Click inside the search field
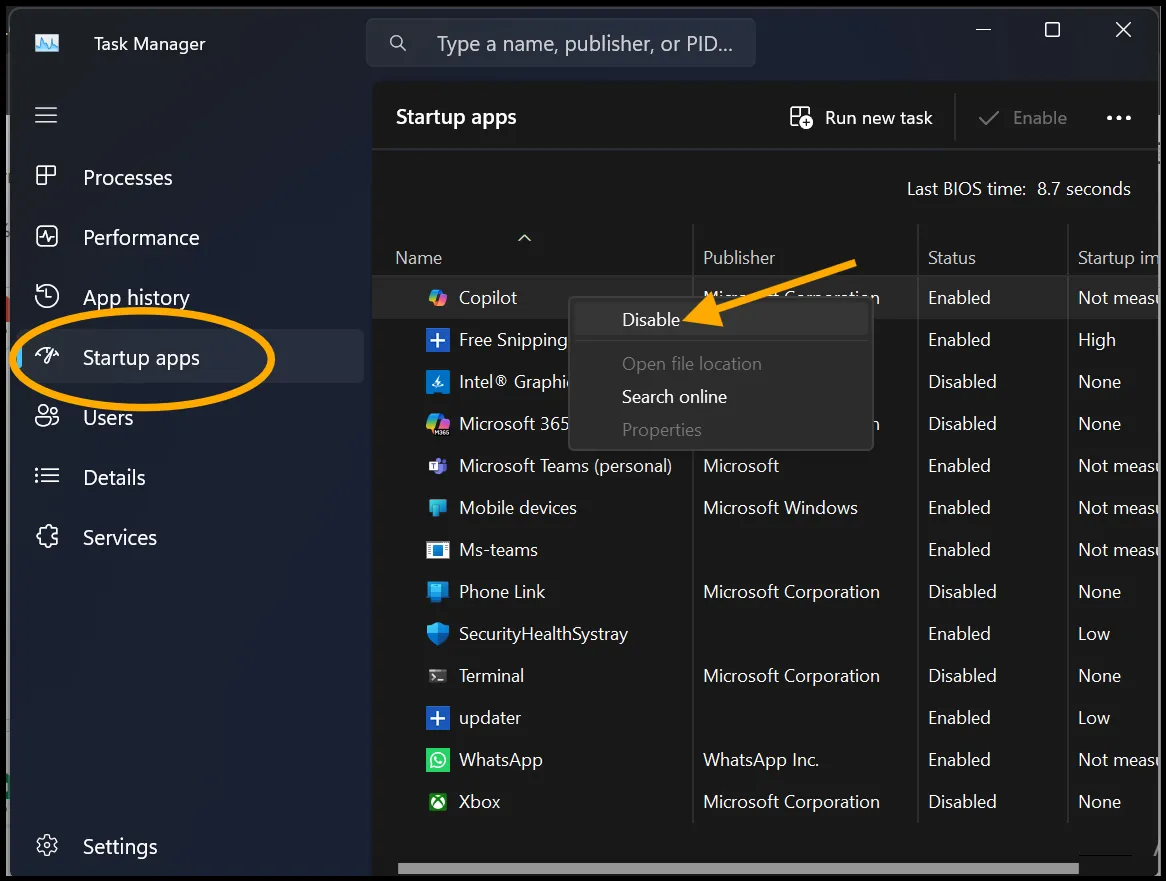The width and height of the screenshot is (1166, 881). (560, 42)
